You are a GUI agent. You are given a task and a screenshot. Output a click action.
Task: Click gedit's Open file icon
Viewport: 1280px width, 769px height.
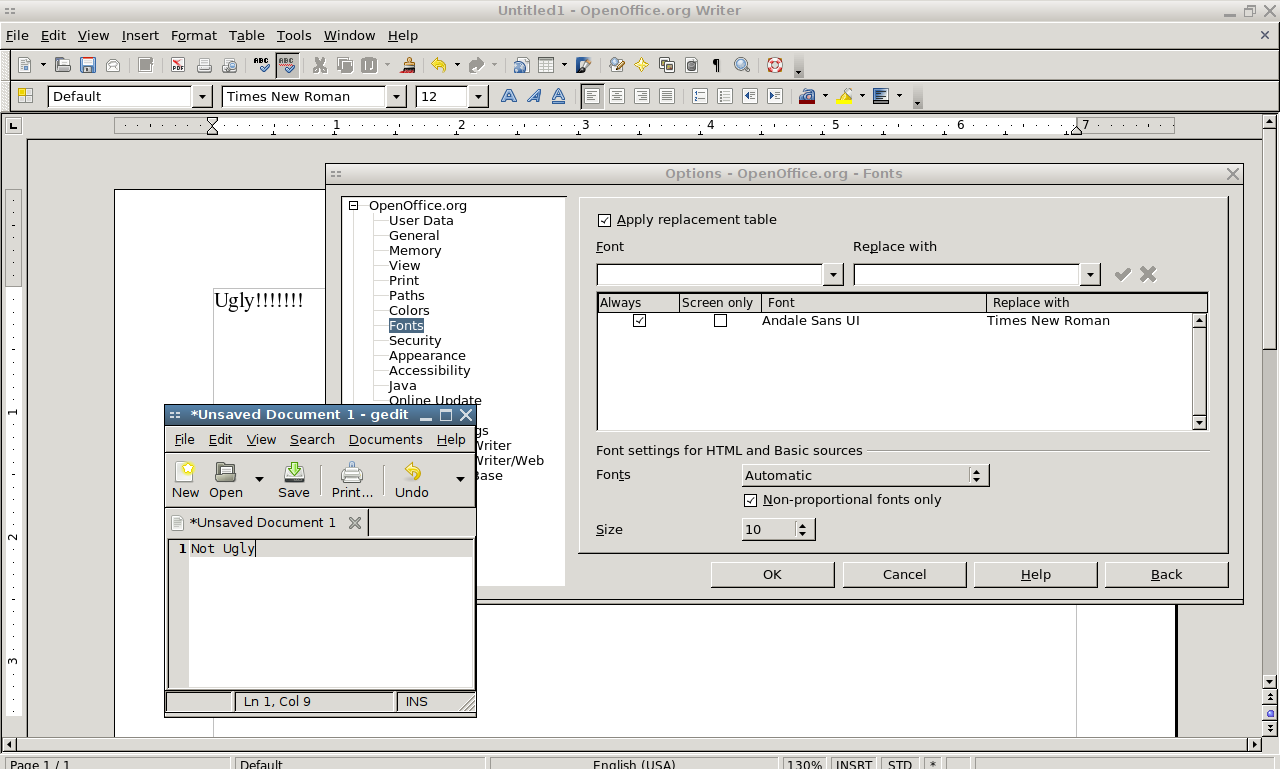(x=226, y=478)
